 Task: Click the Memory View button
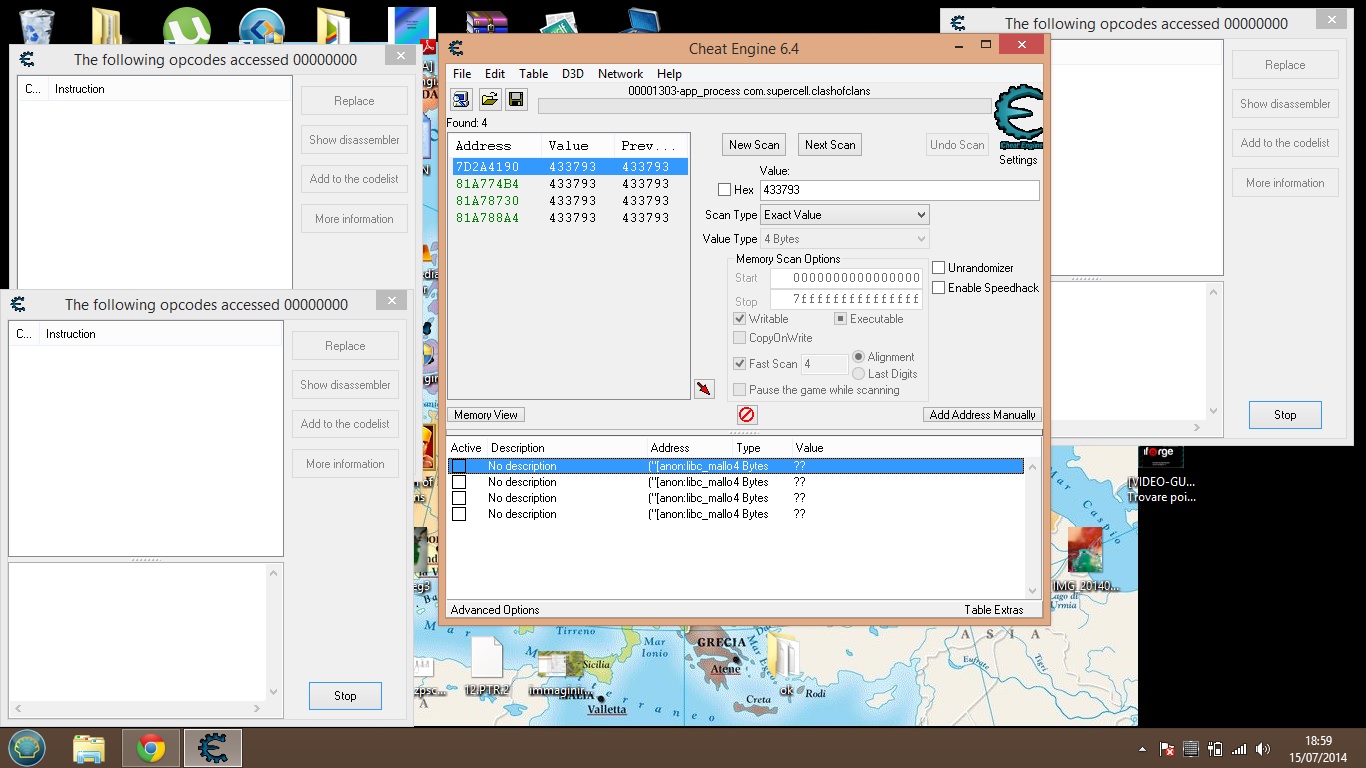click(486, 415)
